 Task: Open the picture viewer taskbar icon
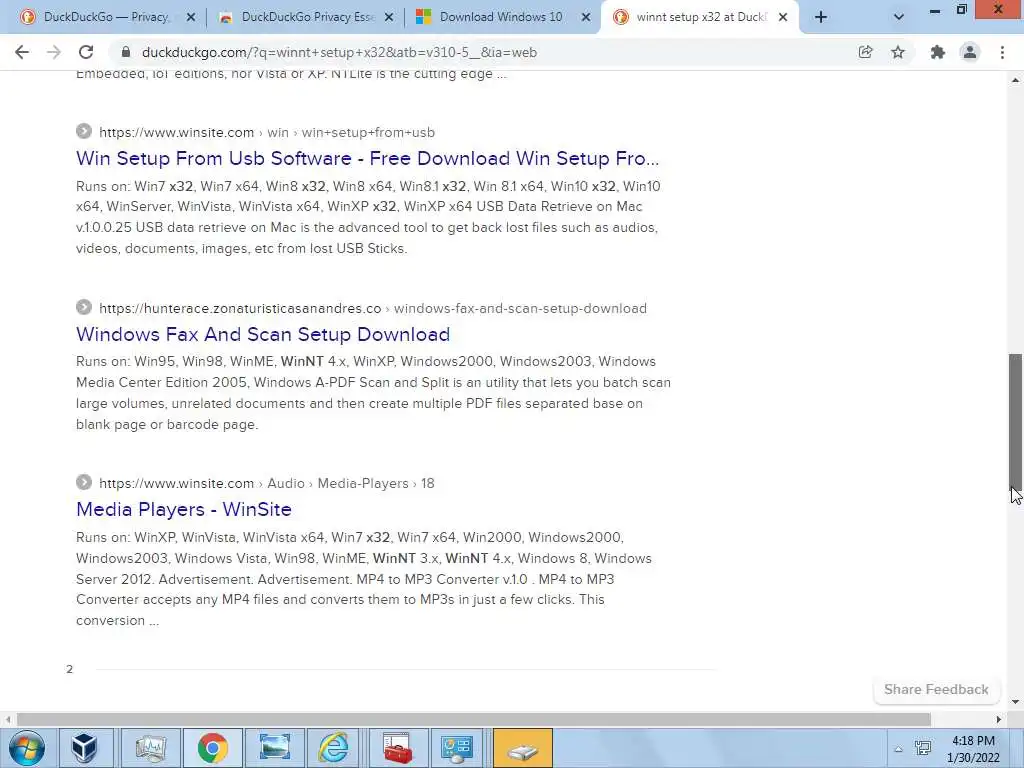(x=274, y=748)
